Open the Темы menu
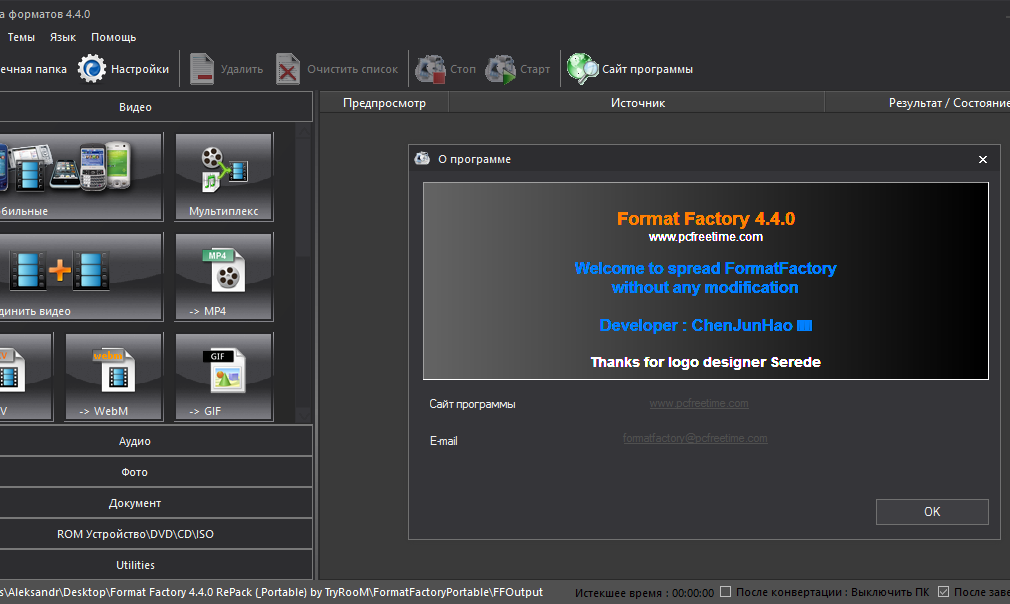 21,37
